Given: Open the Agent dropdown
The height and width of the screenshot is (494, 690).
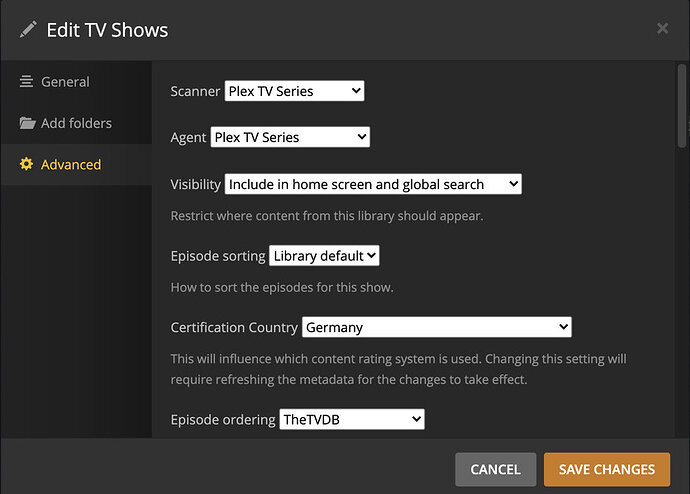Looking at the screenshot, I should click(x=290, y=137).
